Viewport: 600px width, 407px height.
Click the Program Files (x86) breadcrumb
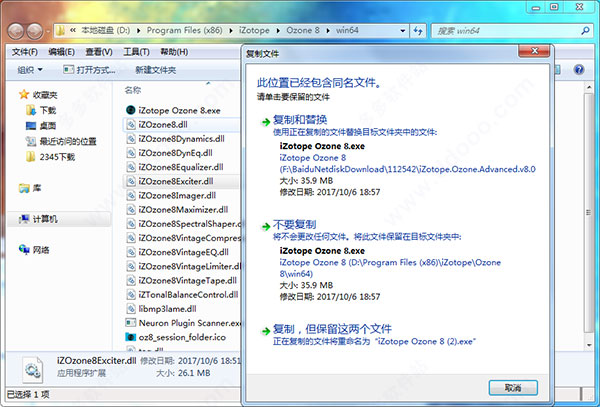point(184,30)
